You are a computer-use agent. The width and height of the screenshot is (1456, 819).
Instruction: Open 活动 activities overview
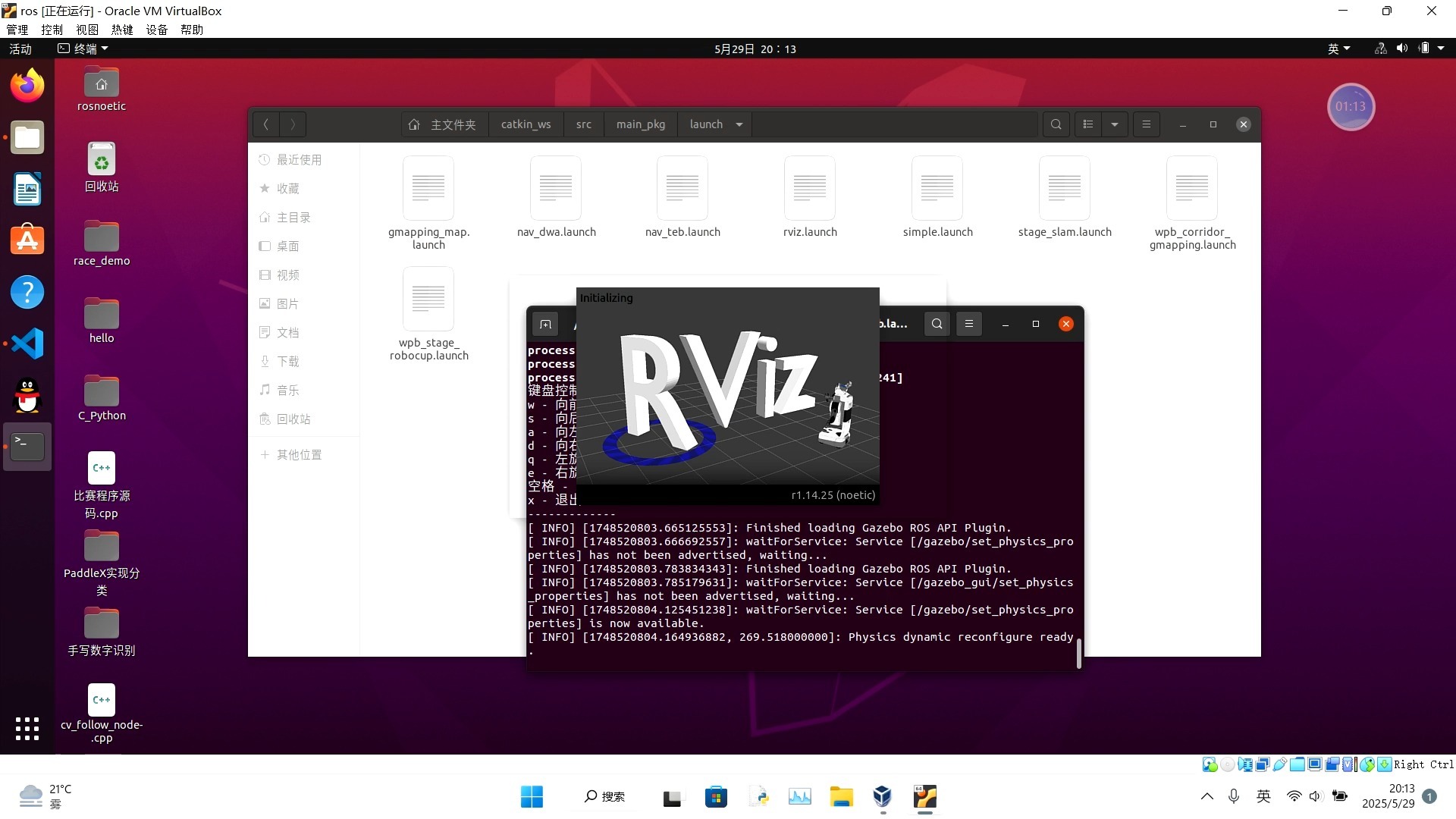[x=20, y=49]
